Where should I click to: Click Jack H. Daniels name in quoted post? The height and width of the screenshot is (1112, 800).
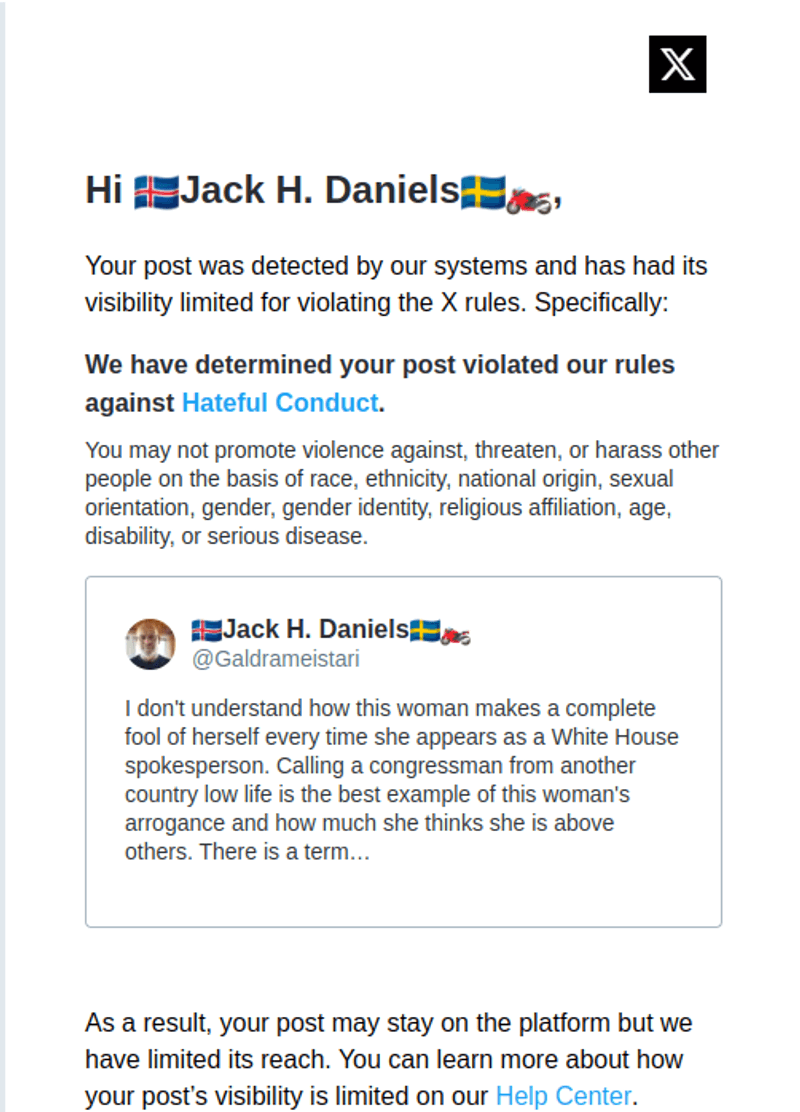(316, 629)
